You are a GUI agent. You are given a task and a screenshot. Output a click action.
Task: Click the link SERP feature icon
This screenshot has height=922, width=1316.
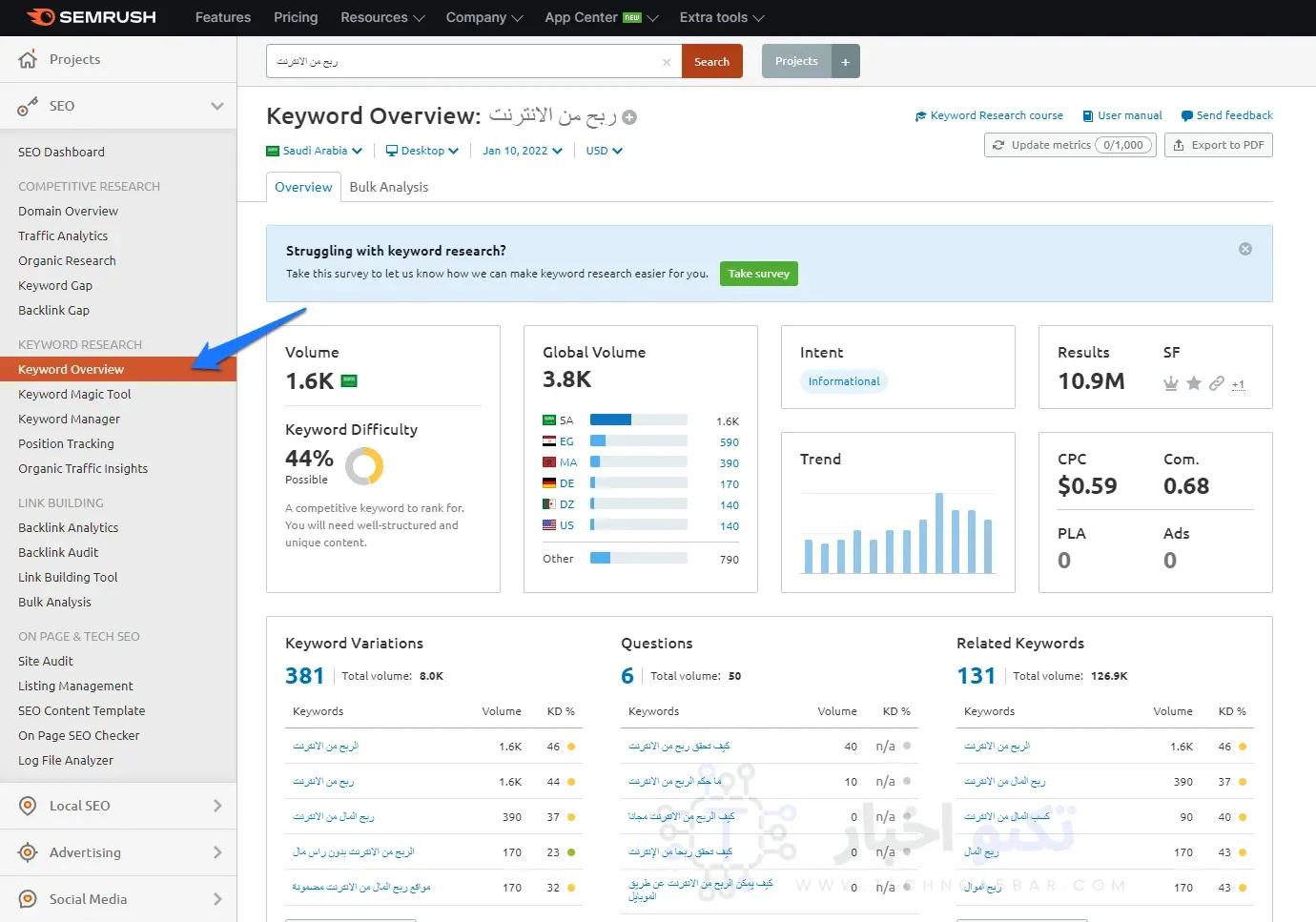coord(1217,383)
